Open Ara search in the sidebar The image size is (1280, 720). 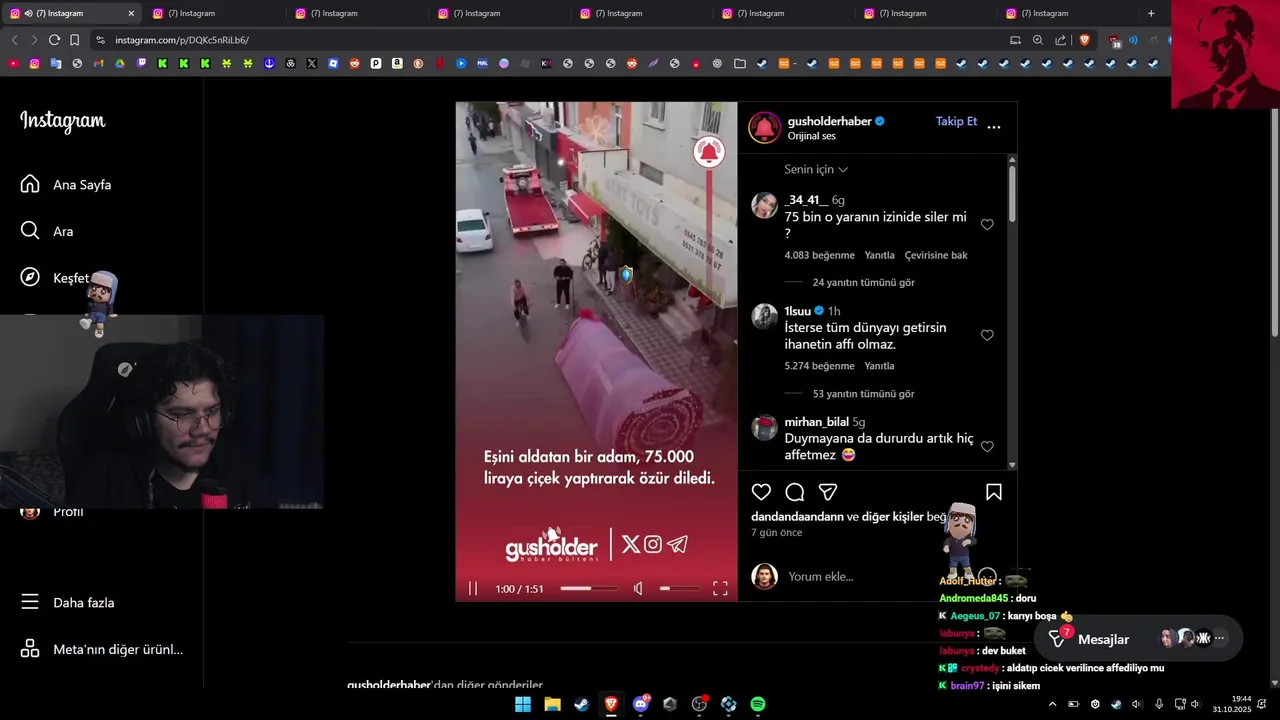[x=47, y=231]
